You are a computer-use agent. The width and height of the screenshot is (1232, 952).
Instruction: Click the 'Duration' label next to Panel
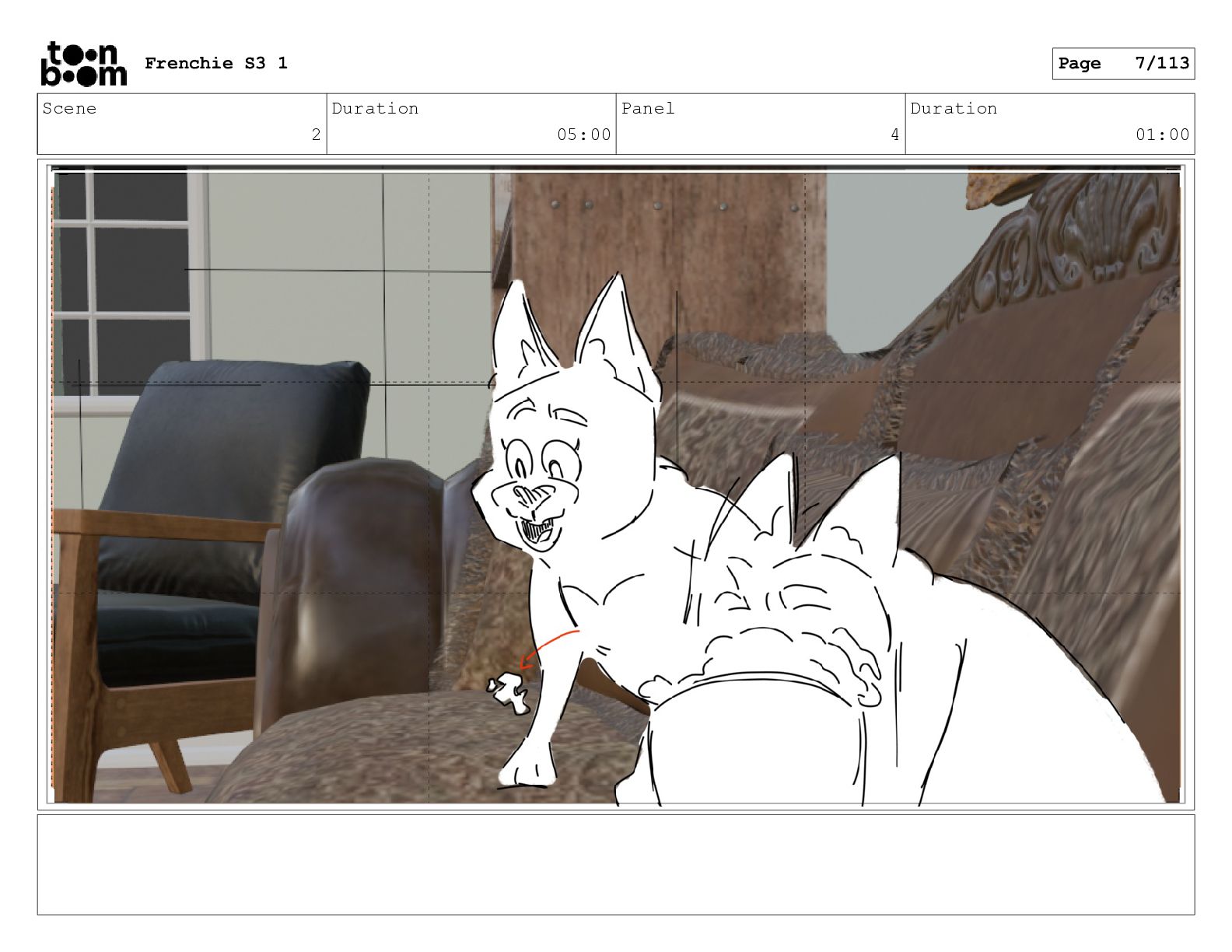pos(954,108)
